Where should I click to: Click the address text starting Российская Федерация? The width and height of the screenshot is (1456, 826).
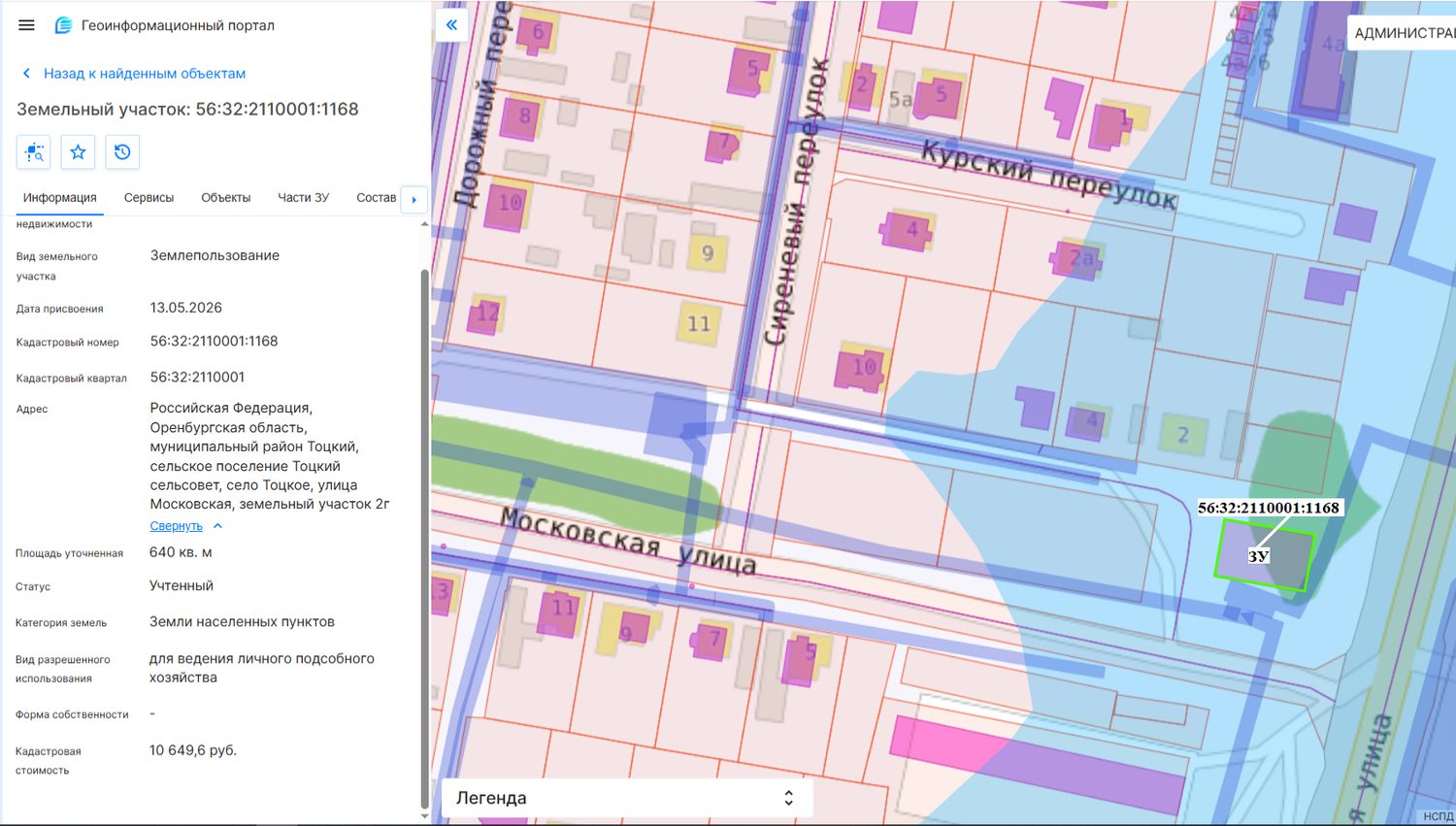[x=270, y=455]
